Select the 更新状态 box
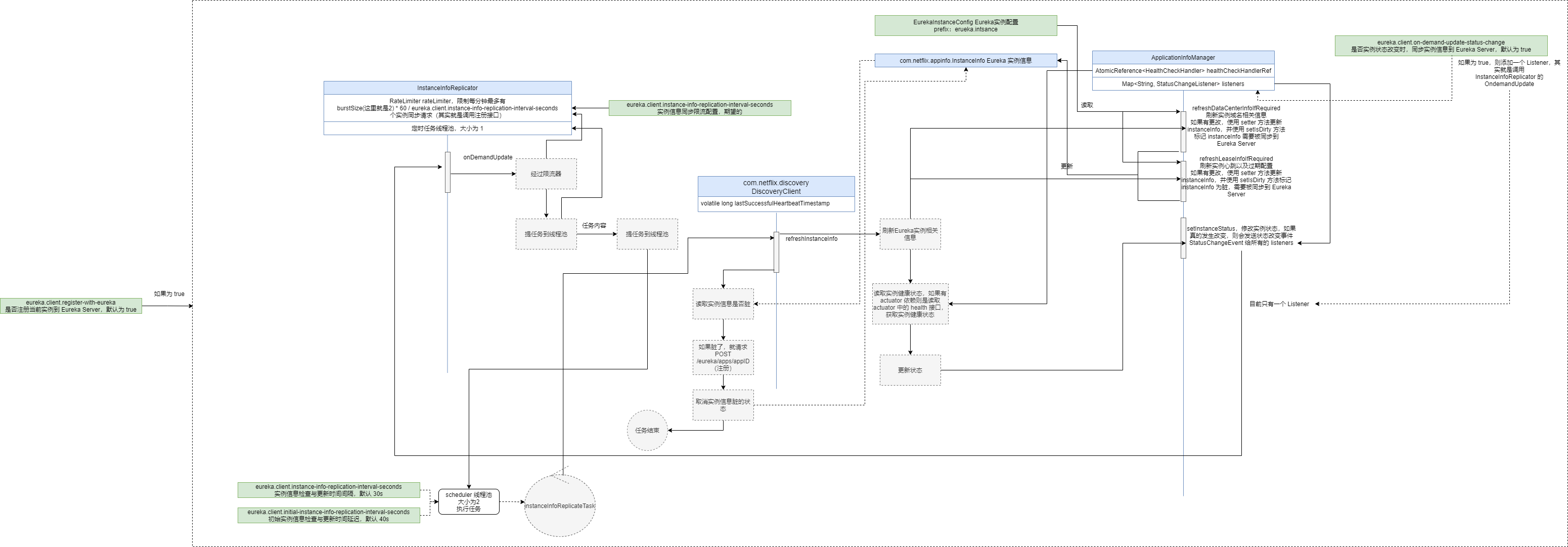 click(x=910, y=370)
